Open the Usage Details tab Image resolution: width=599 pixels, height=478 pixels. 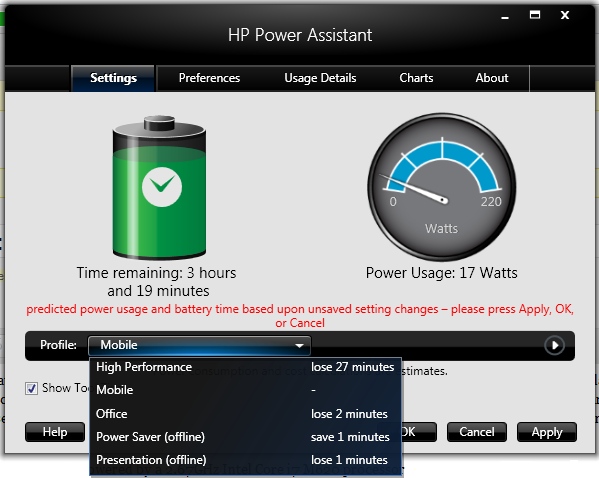click(x=320, y=78)
